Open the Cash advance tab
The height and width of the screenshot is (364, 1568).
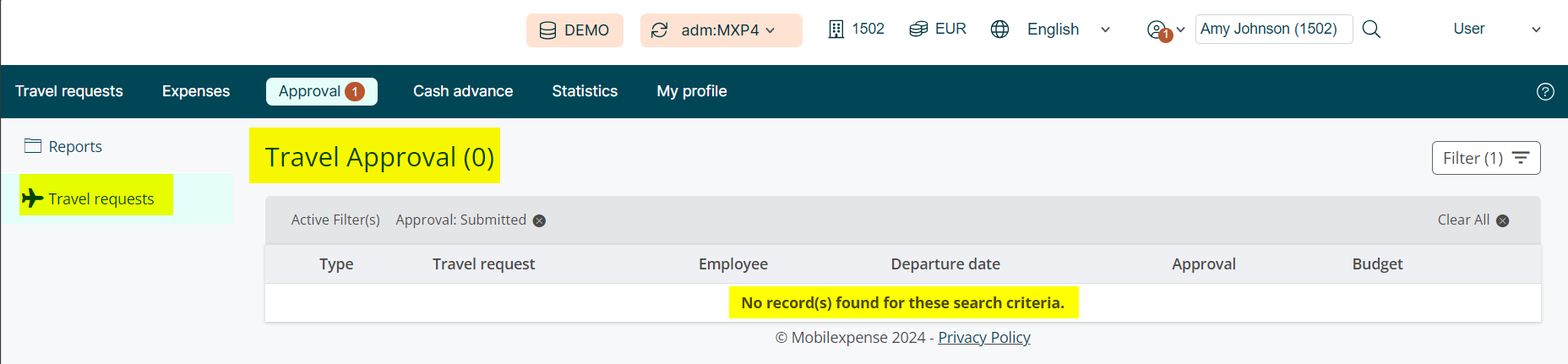[463, 91]
